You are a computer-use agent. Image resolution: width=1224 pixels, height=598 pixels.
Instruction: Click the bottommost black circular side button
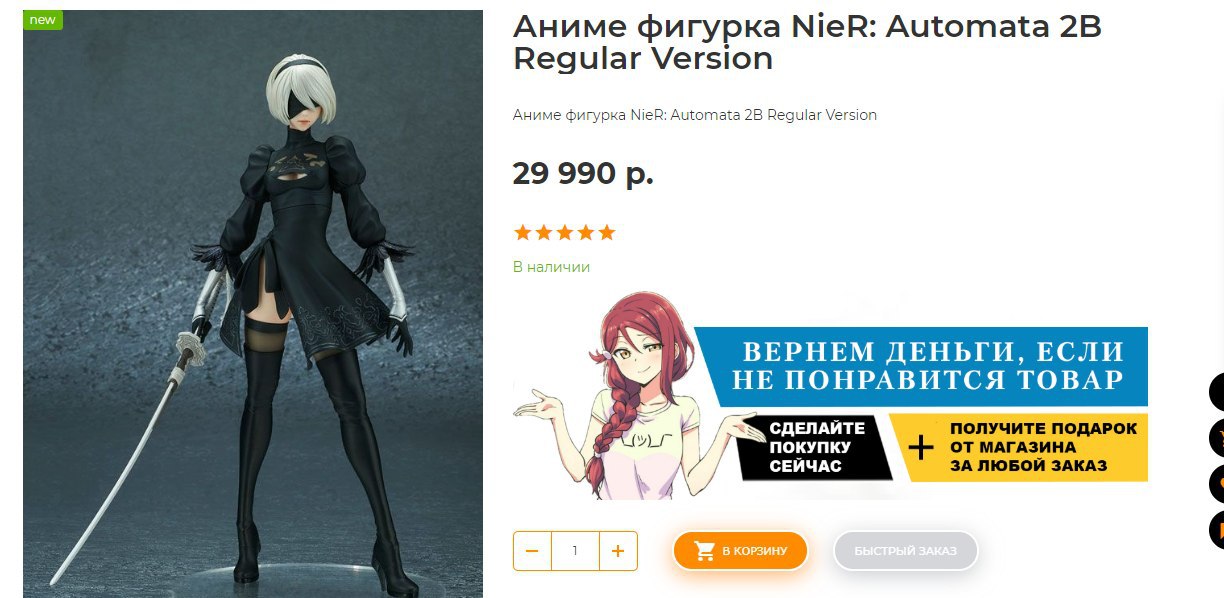tap(1217, 529)
